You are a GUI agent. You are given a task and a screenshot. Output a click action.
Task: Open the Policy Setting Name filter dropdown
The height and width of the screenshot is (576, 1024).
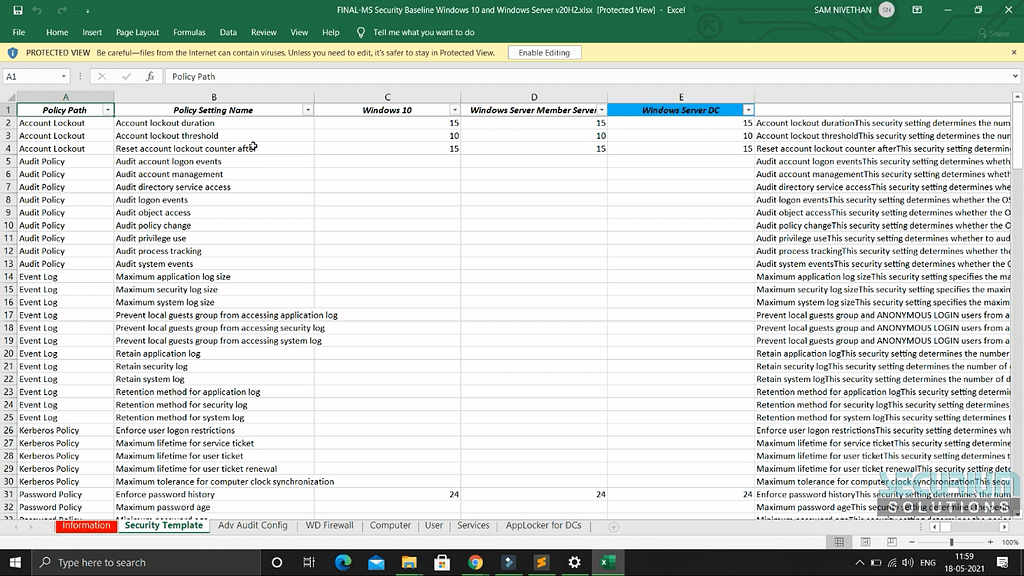pyautogui.click(x=308, y=110)
